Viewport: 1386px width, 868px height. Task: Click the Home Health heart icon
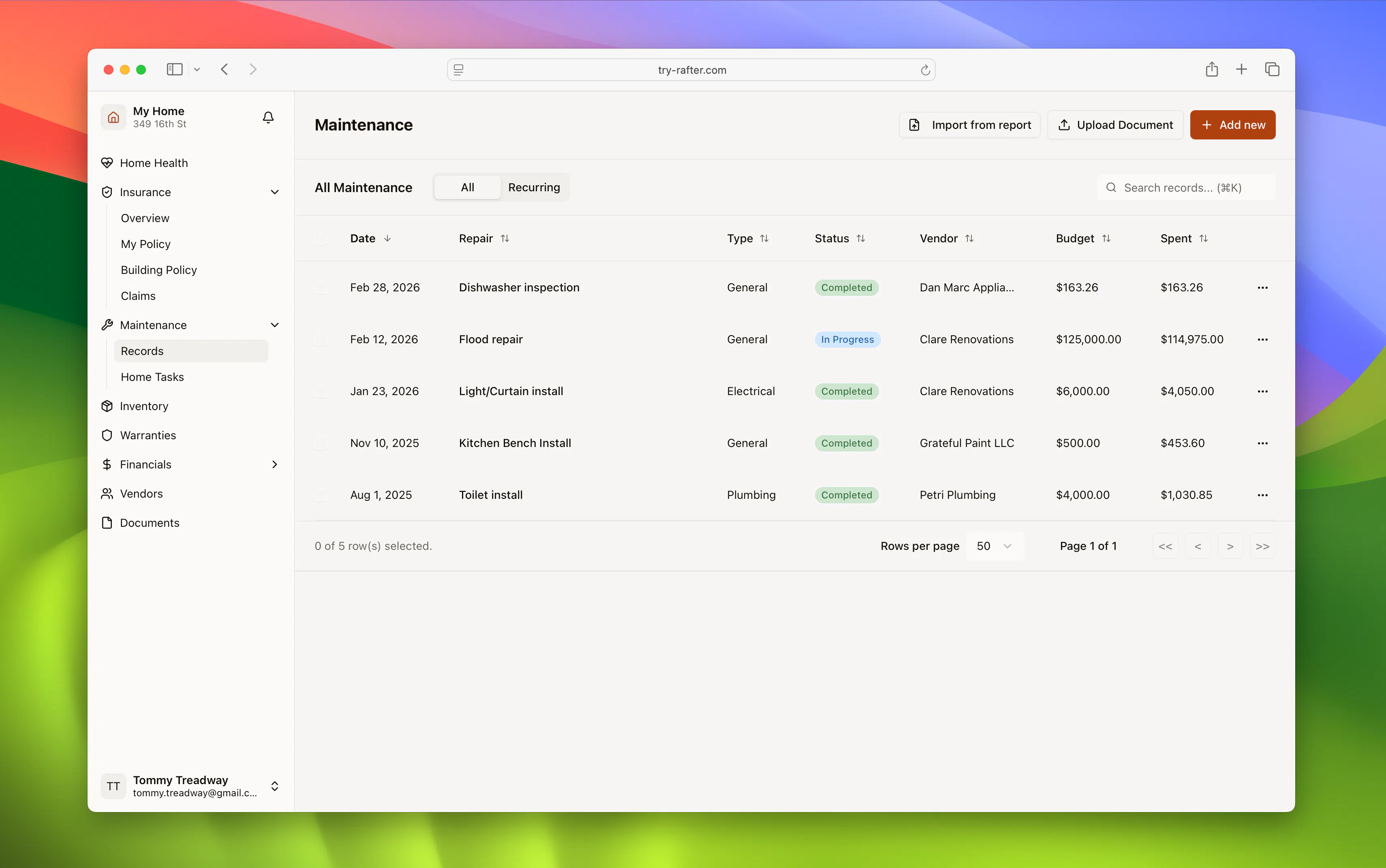click(x=107, y=163)
